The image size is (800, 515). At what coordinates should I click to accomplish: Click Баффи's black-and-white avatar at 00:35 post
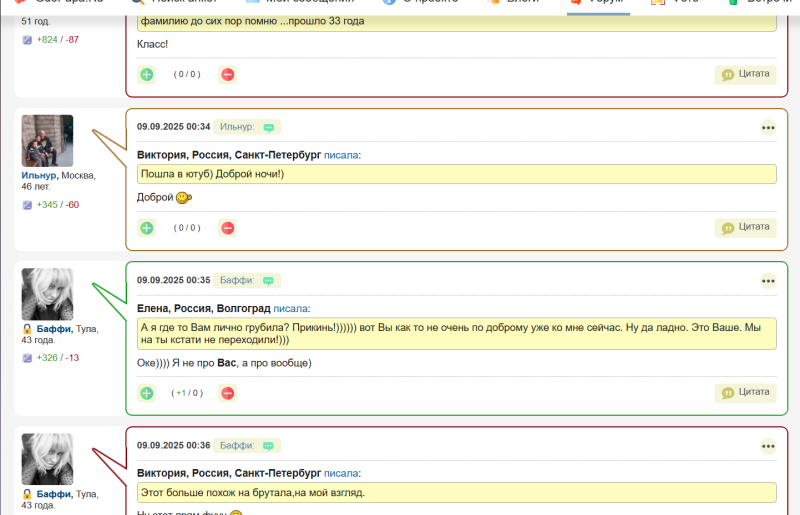(47, 294)
